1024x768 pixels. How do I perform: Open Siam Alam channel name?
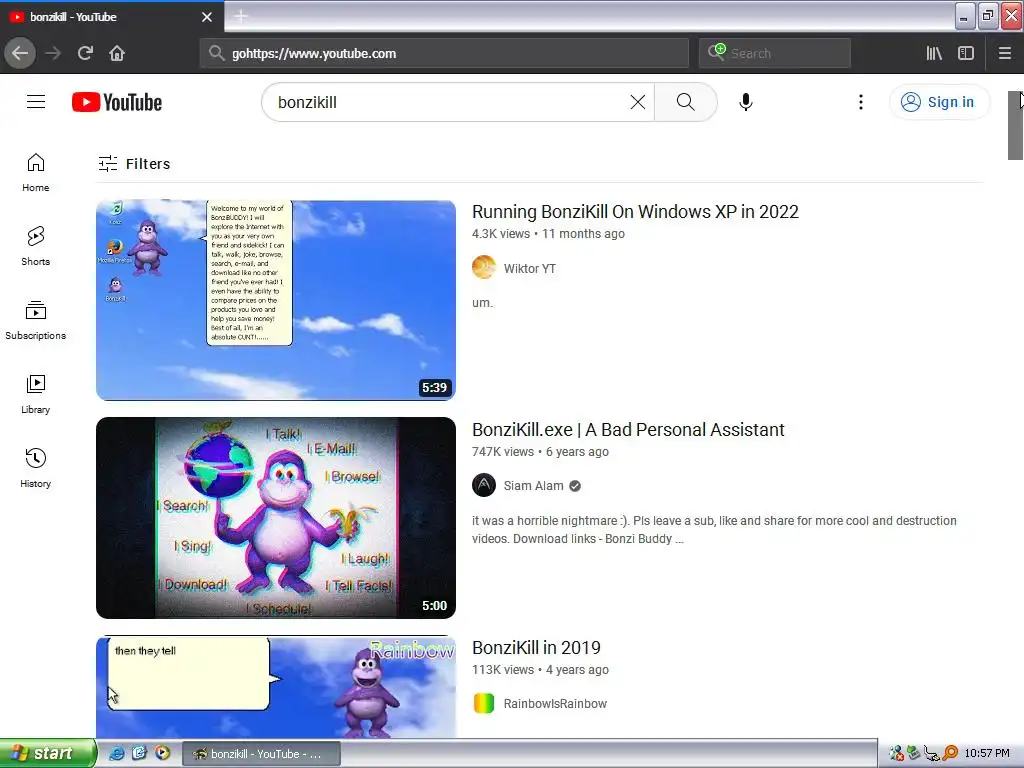pos(534,486)
